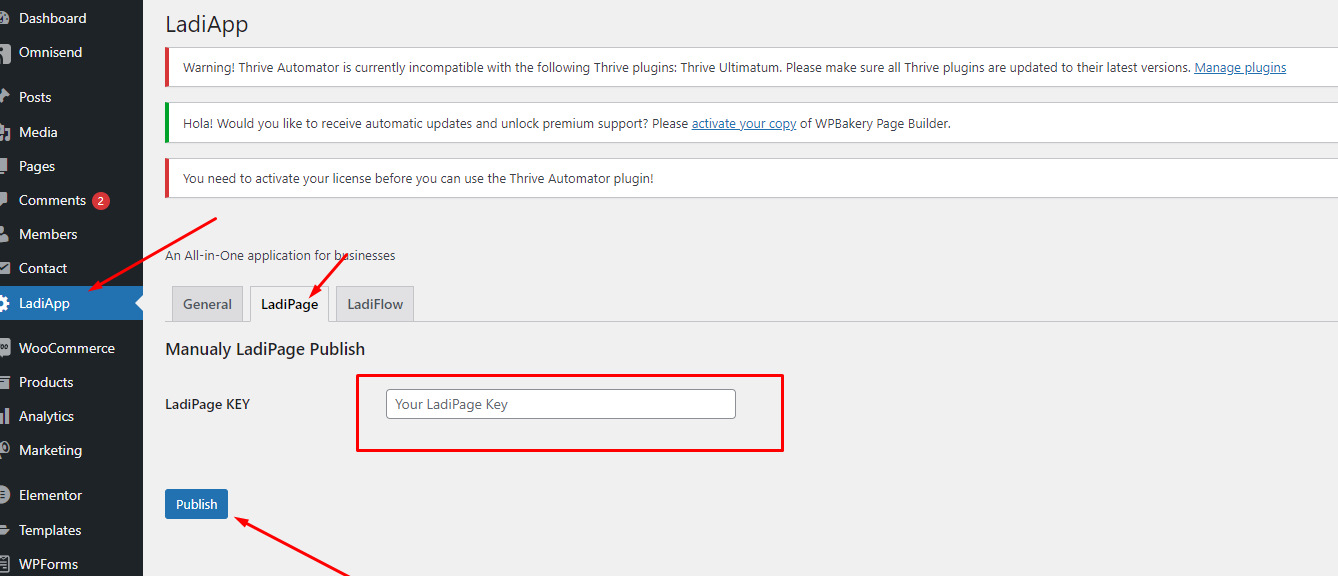Click the activate your copy link
1338x576 pixels.
pyautogui.click(x=744, y=123)
